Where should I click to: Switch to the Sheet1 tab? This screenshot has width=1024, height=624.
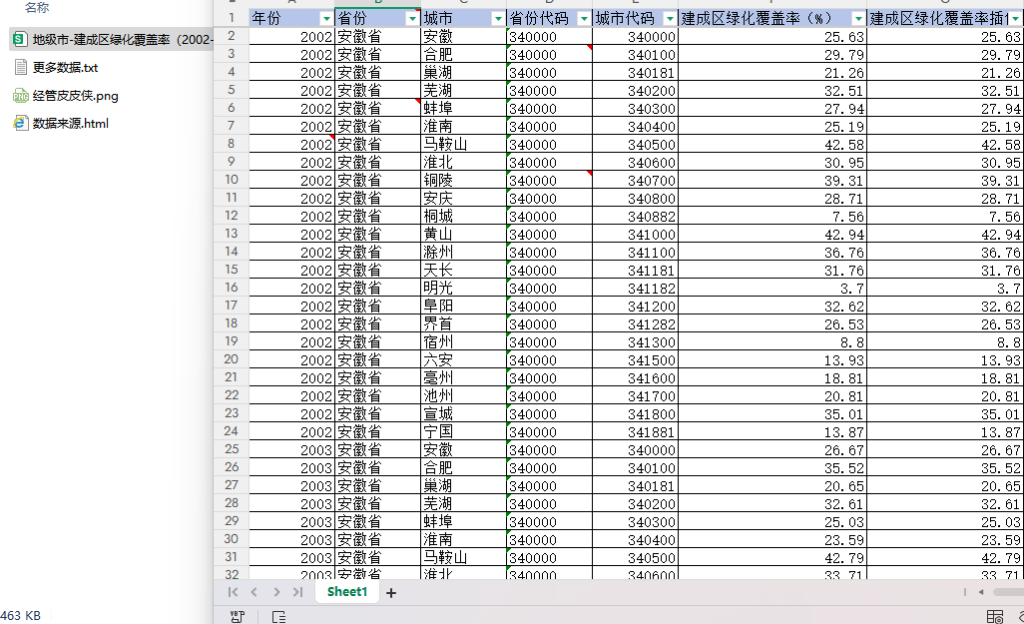click(347, 592)
